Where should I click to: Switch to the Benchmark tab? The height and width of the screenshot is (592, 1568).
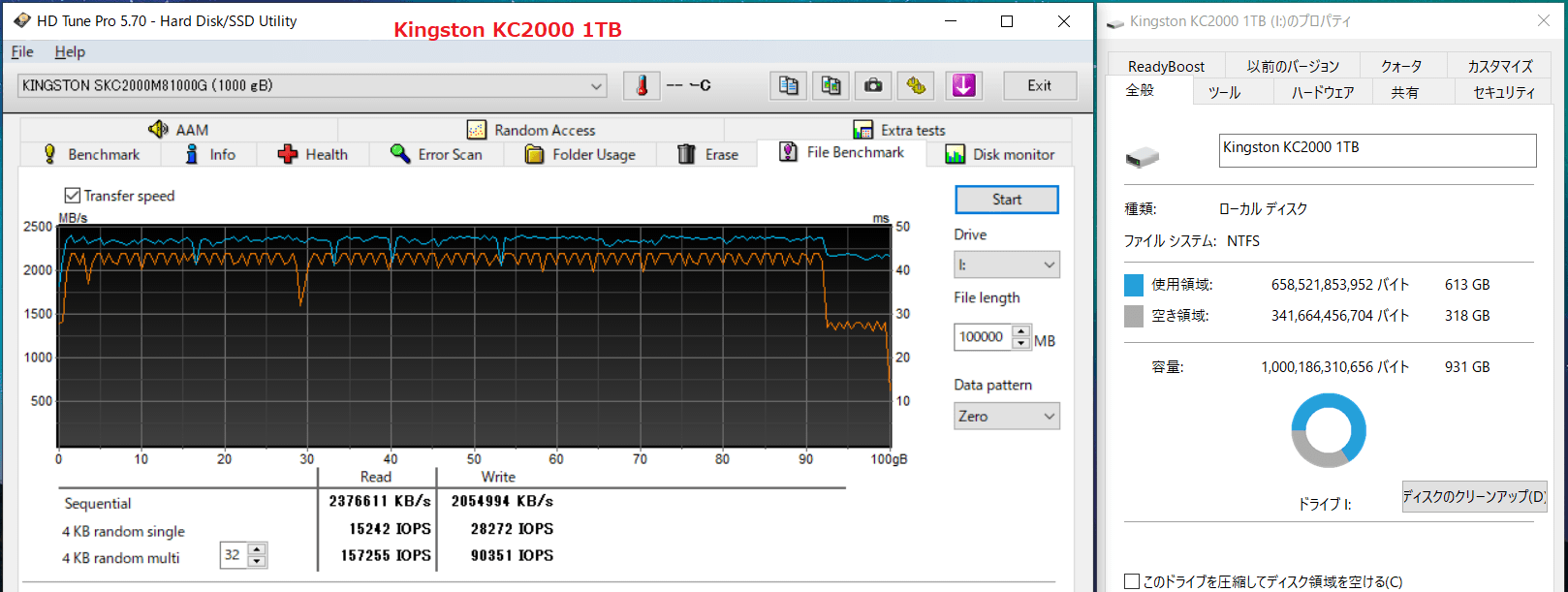[x=92, y=154]
